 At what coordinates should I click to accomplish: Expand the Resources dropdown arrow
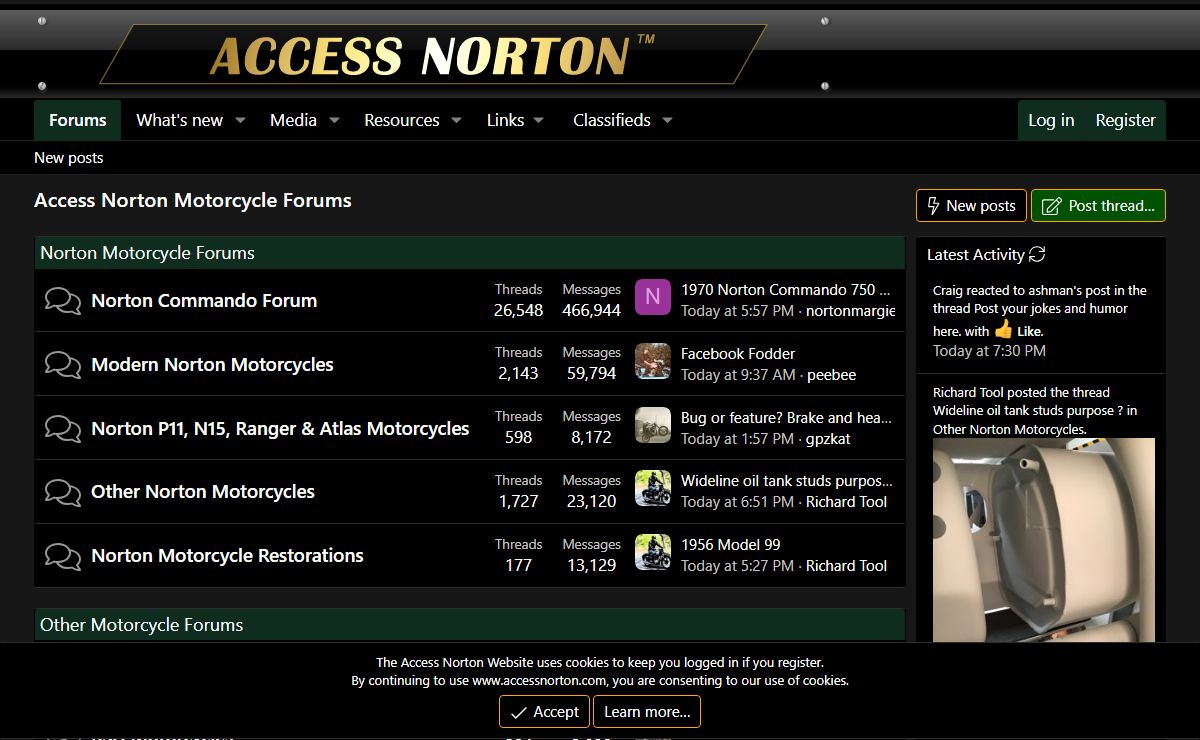click(456, 120)
